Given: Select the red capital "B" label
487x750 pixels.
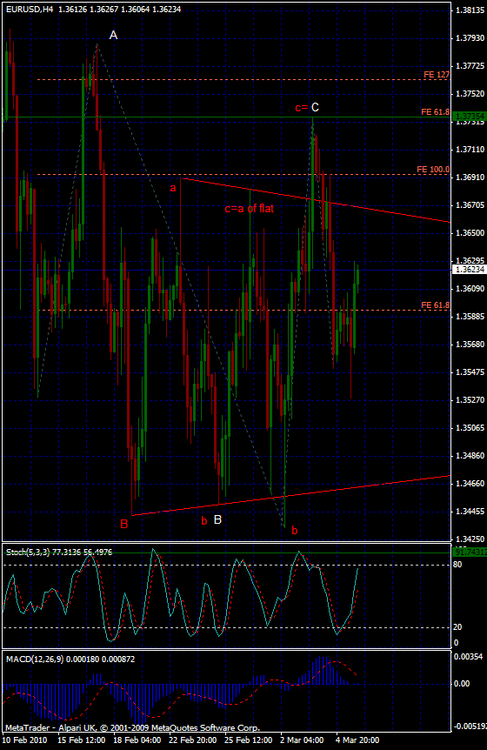Looking at the screenshot, I should tap(124, 524).
